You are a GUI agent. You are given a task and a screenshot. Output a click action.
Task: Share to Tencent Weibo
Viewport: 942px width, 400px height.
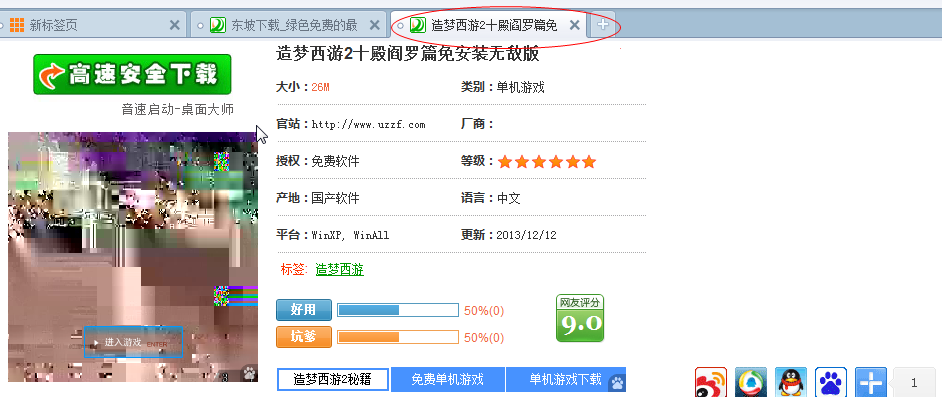point(751,383)
